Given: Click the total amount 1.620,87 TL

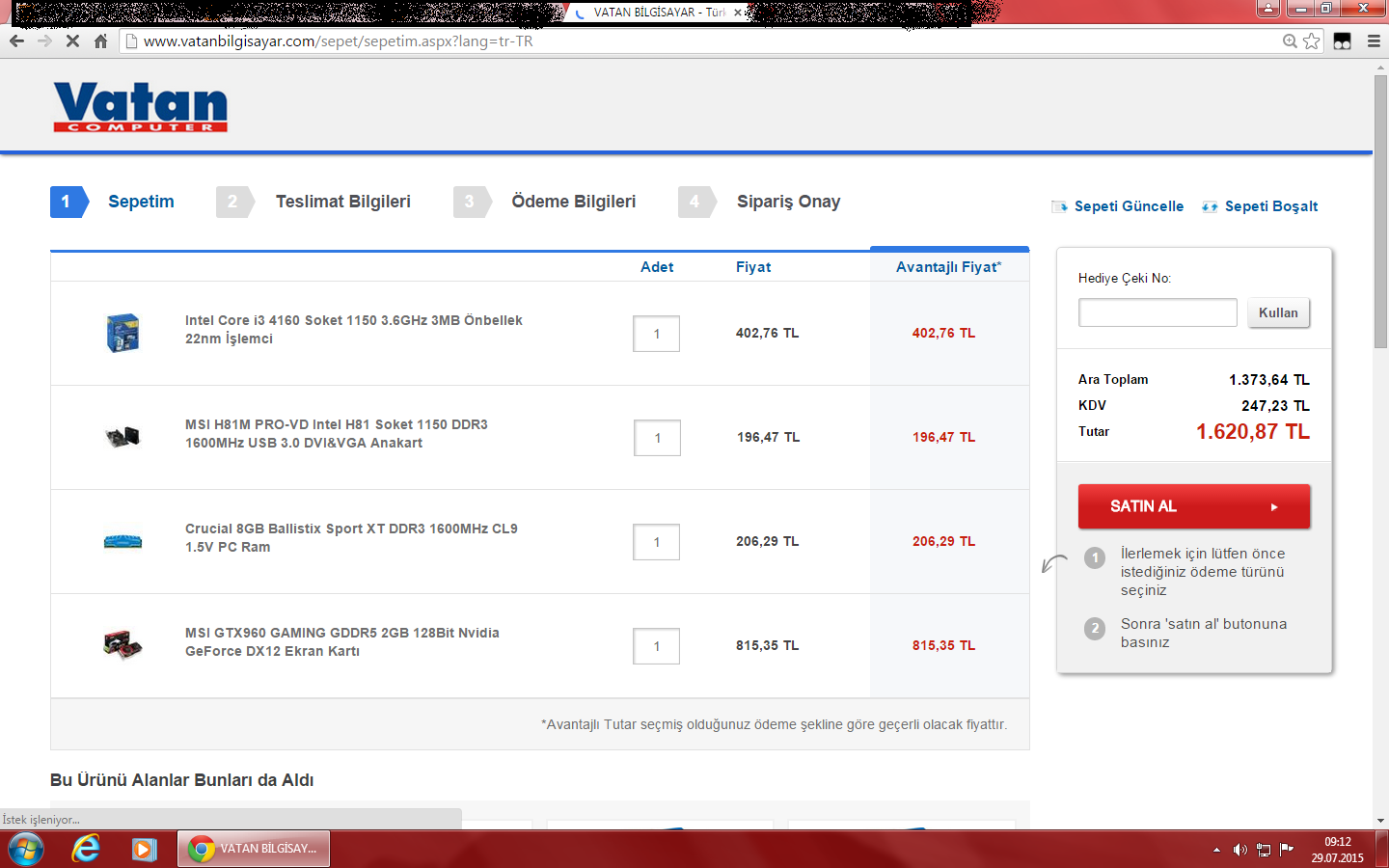Looking at the screenshot, I should 1253,432.
